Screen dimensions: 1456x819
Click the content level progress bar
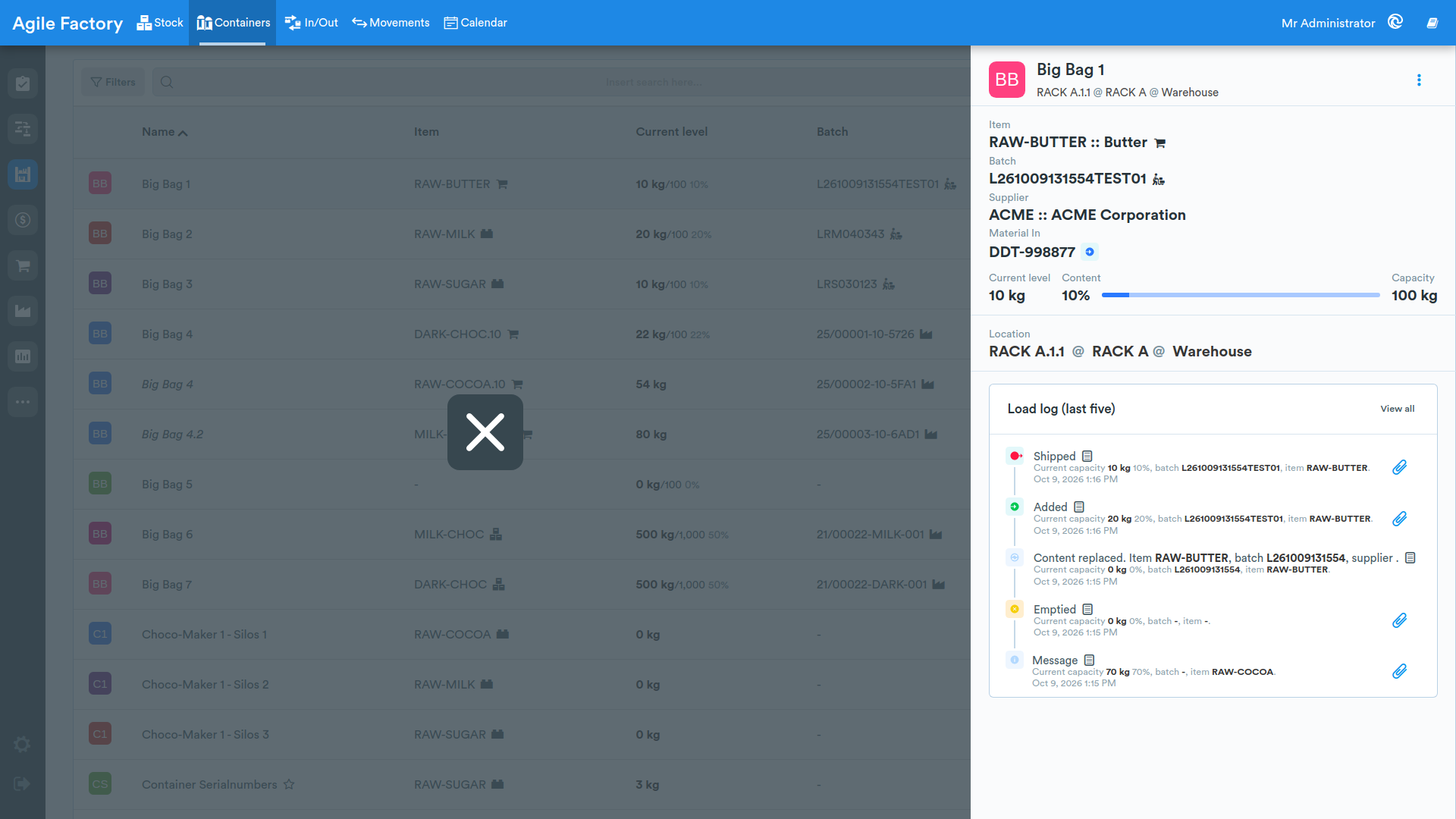(x=1241, y=295)
